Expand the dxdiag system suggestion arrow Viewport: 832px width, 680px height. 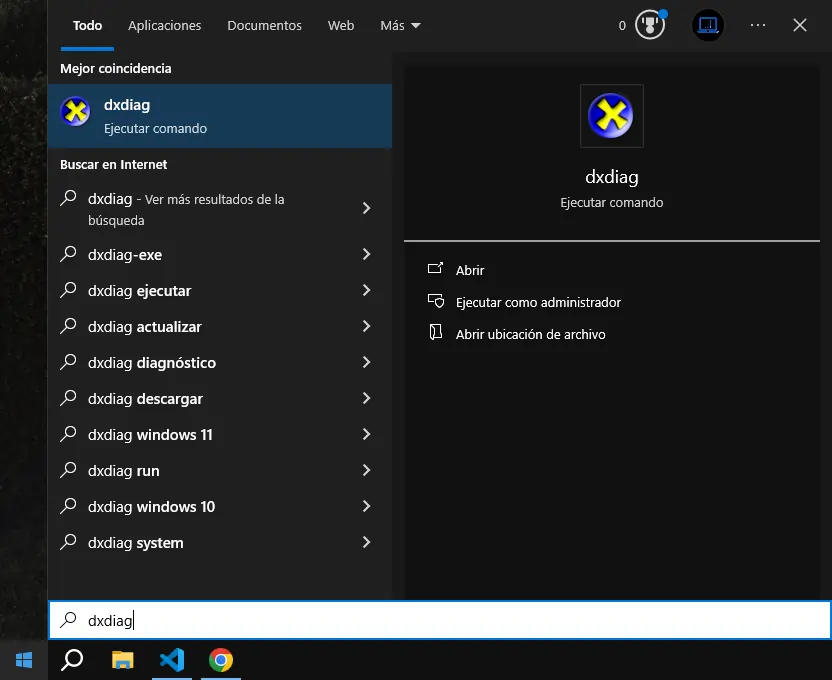point(366,543)
